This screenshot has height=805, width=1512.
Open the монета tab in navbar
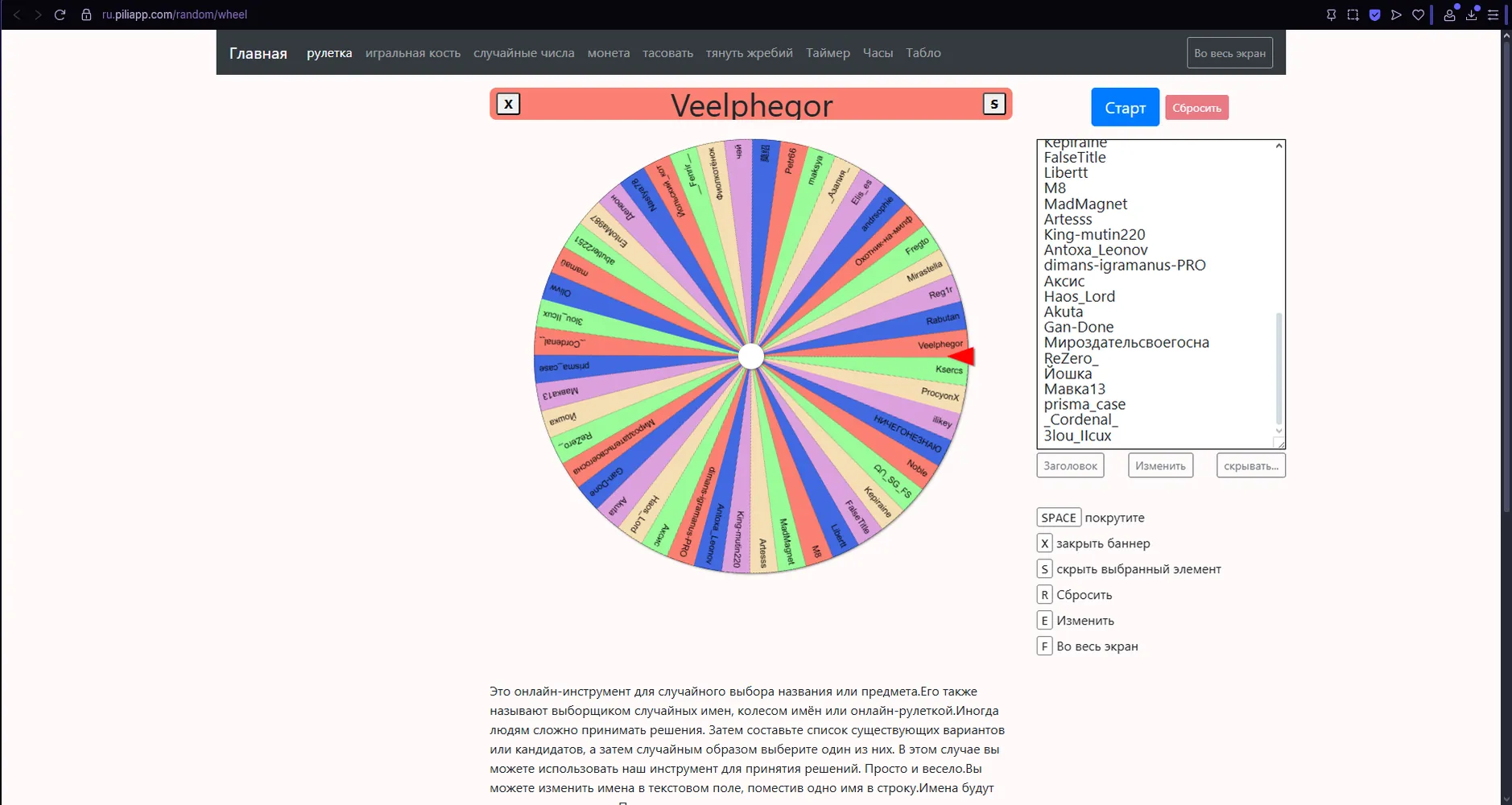609,53
